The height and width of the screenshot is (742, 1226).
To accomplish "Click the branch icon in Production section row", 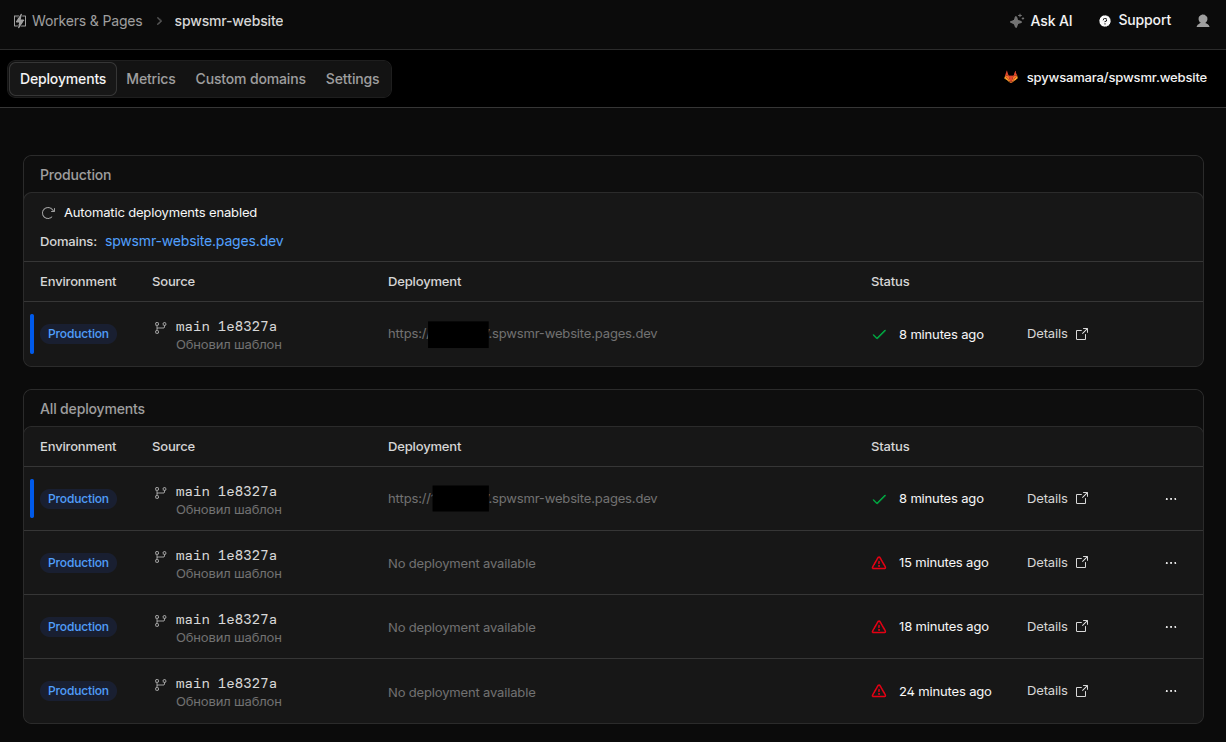I will [160, 327].
